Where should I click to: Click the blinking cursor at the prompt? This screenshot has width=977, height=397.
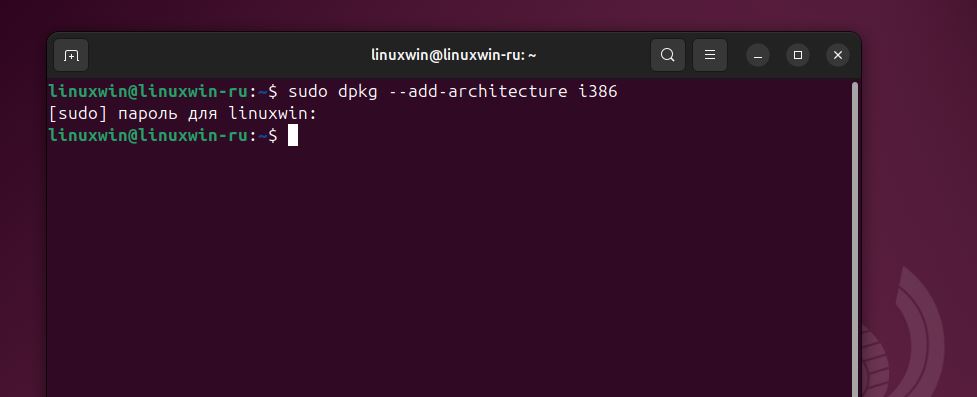(x=293, y=135)
